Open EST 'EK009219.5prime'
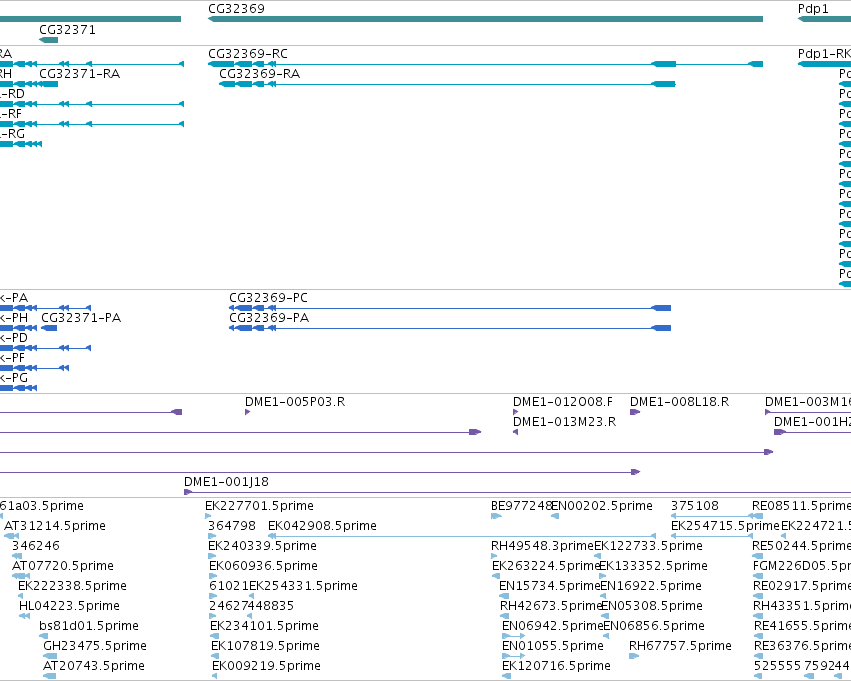Screen dimensions: 851x681 (266, 666)
